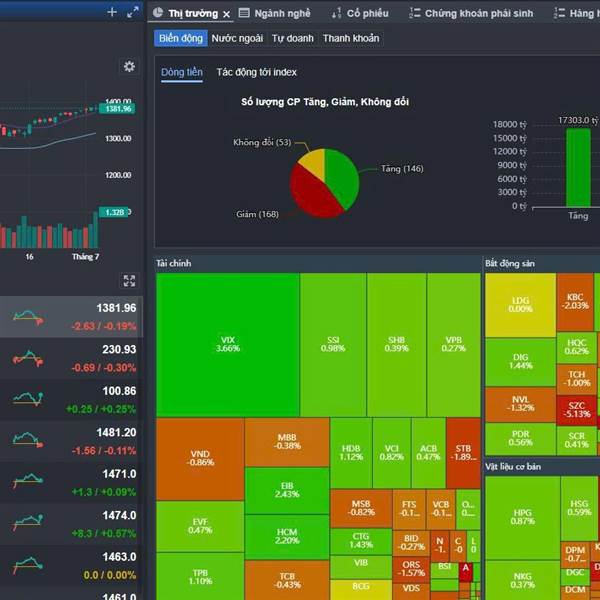Click the VCI 0.82% heatmap tile
The image size is (600, 600).
[x=391, y=453]
